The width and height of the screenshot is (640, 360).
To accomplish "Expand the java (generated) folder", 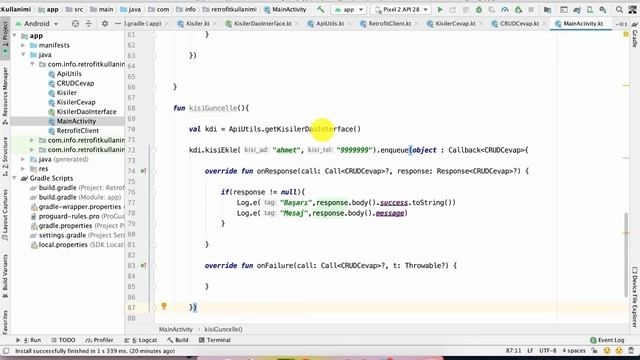I will [x=23, y=159].
